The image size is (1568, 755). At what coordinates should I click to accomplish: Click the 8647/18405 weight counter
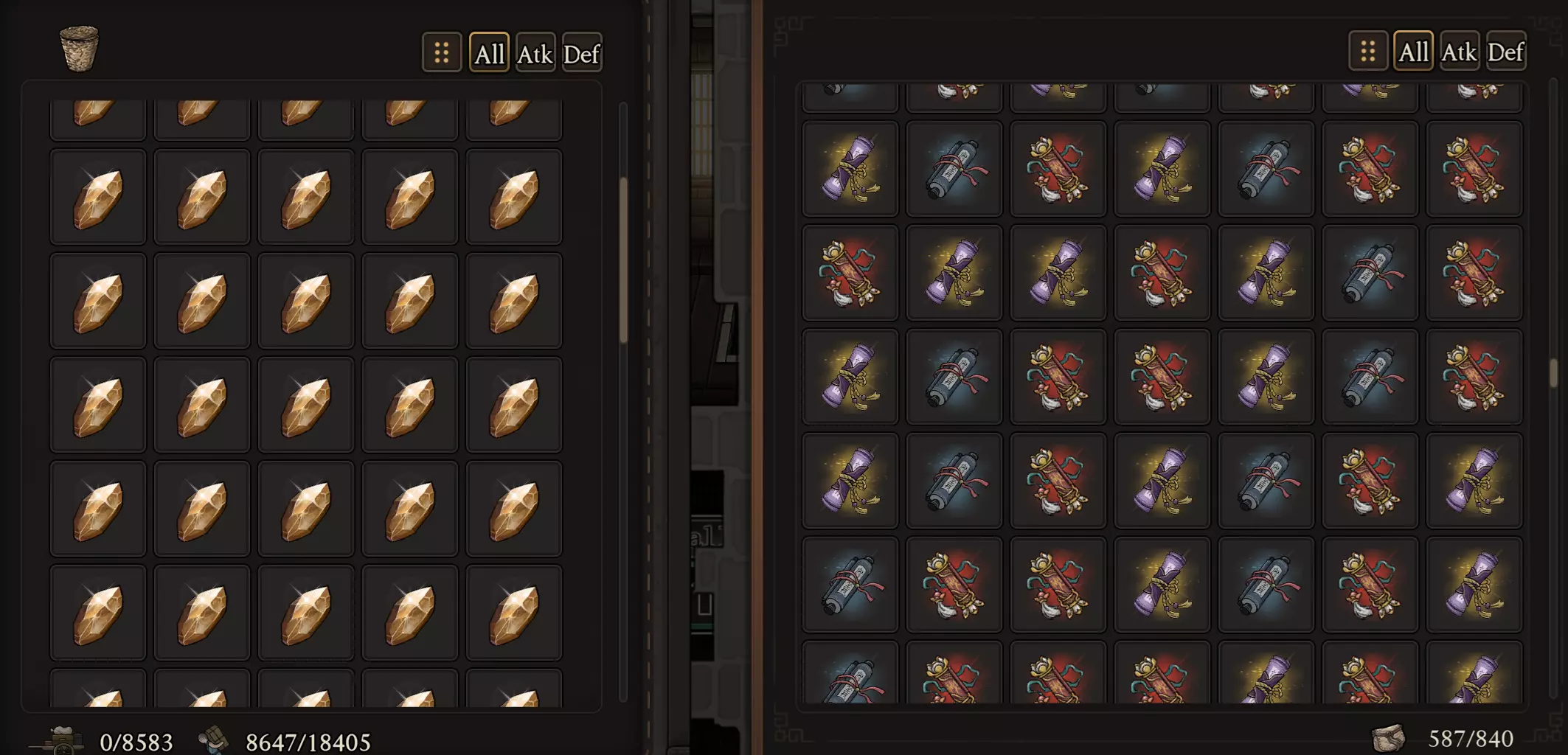[x=308, y=742]
